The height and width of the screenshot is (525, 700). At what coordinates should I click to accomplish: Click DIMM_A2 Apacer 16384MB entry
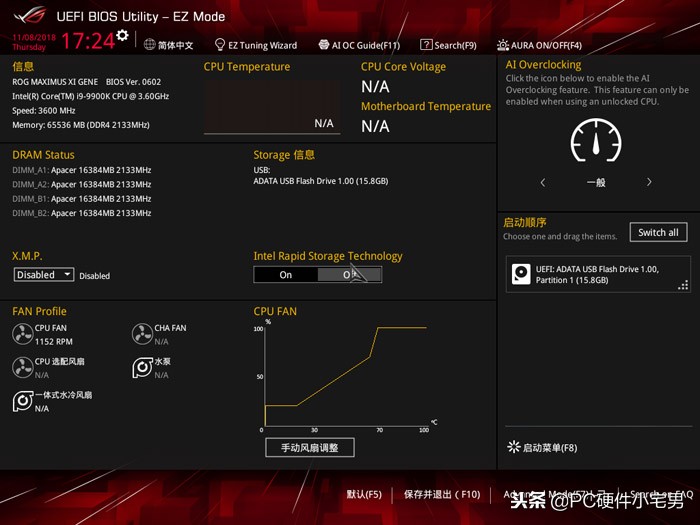tap(82, 184)
